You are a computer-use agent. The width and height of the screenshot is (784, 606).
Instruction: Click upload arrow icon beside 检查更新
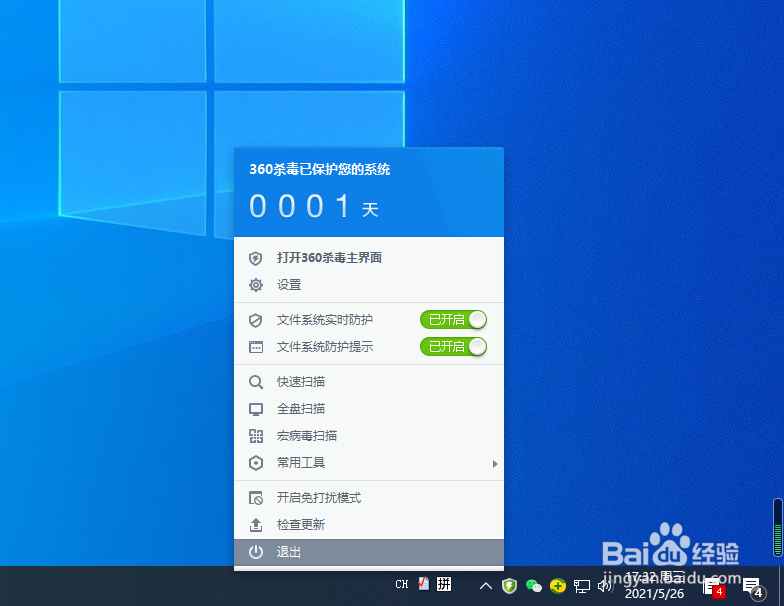[x=256, y=525]
